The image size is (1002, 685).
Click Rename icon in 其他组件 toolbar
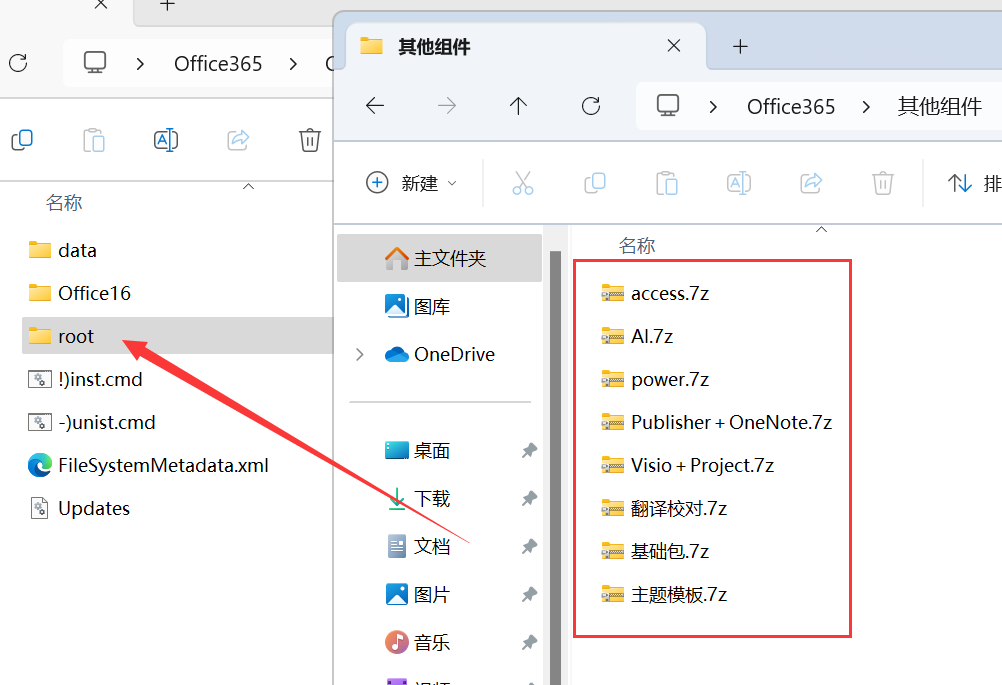739,183
